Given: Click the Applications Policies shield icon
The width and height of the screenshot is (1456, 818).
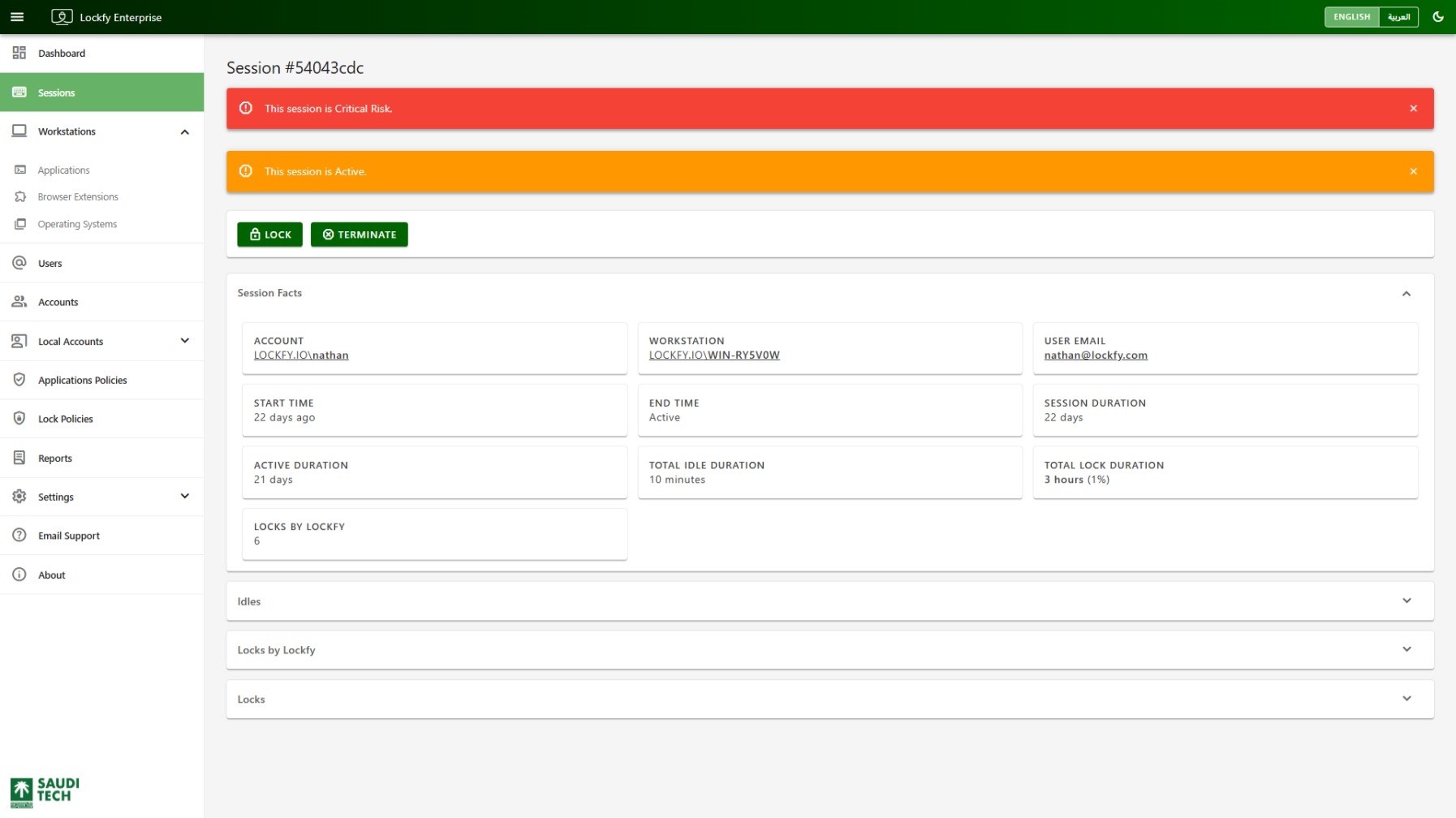Looking at the screenshot, I should coord(19,380).
